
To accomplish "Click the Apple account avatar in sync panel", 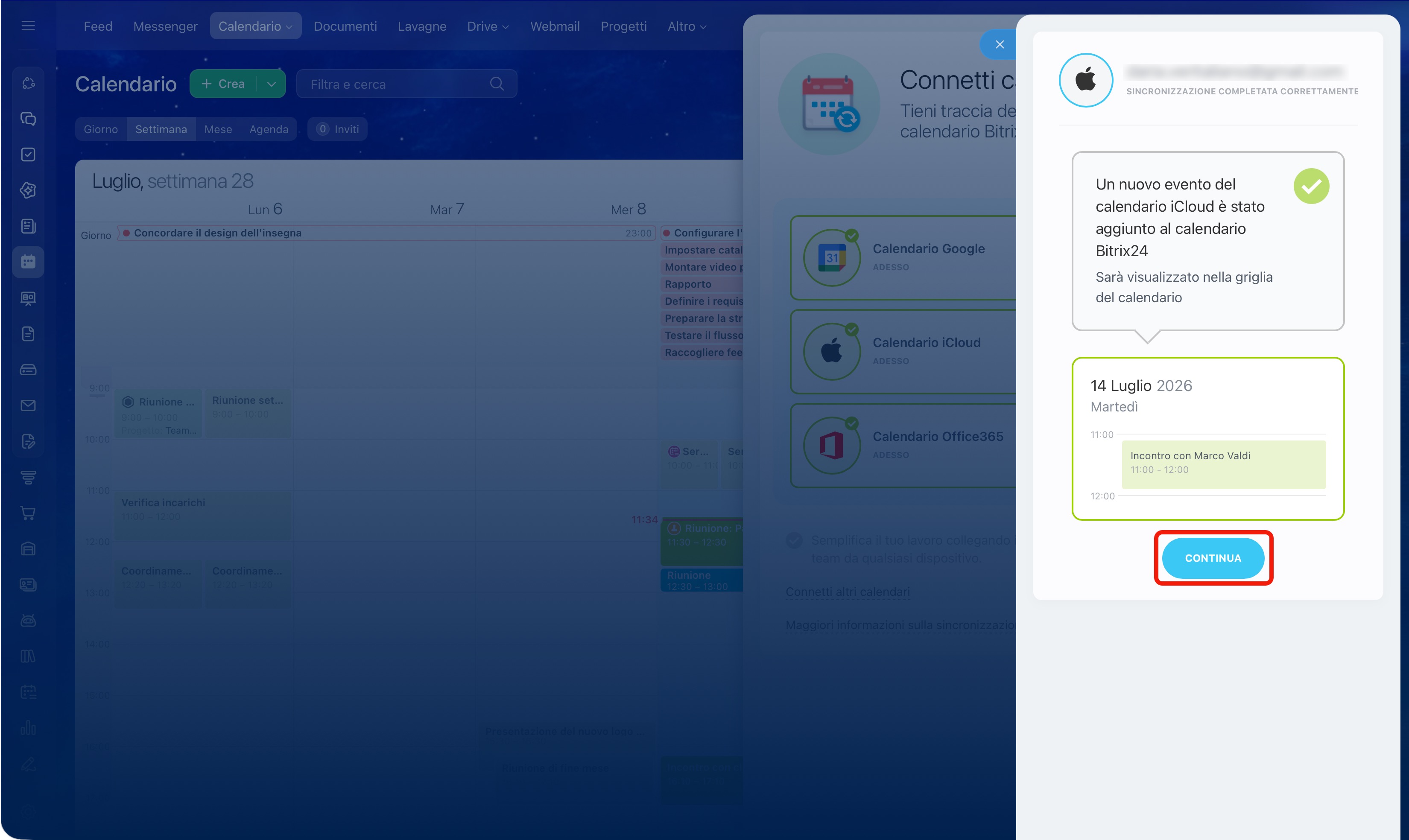I will 1086,80.
